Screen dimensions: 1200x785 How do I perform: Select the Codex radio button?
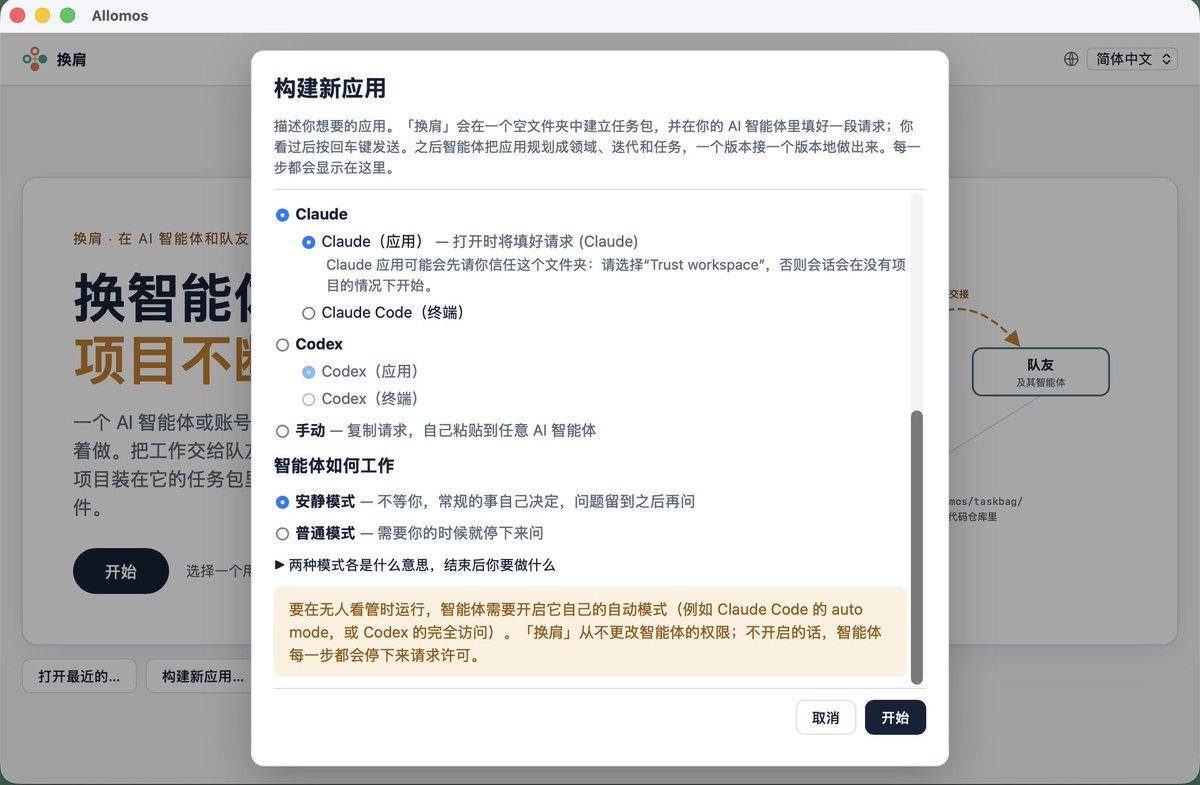point(282,344)
